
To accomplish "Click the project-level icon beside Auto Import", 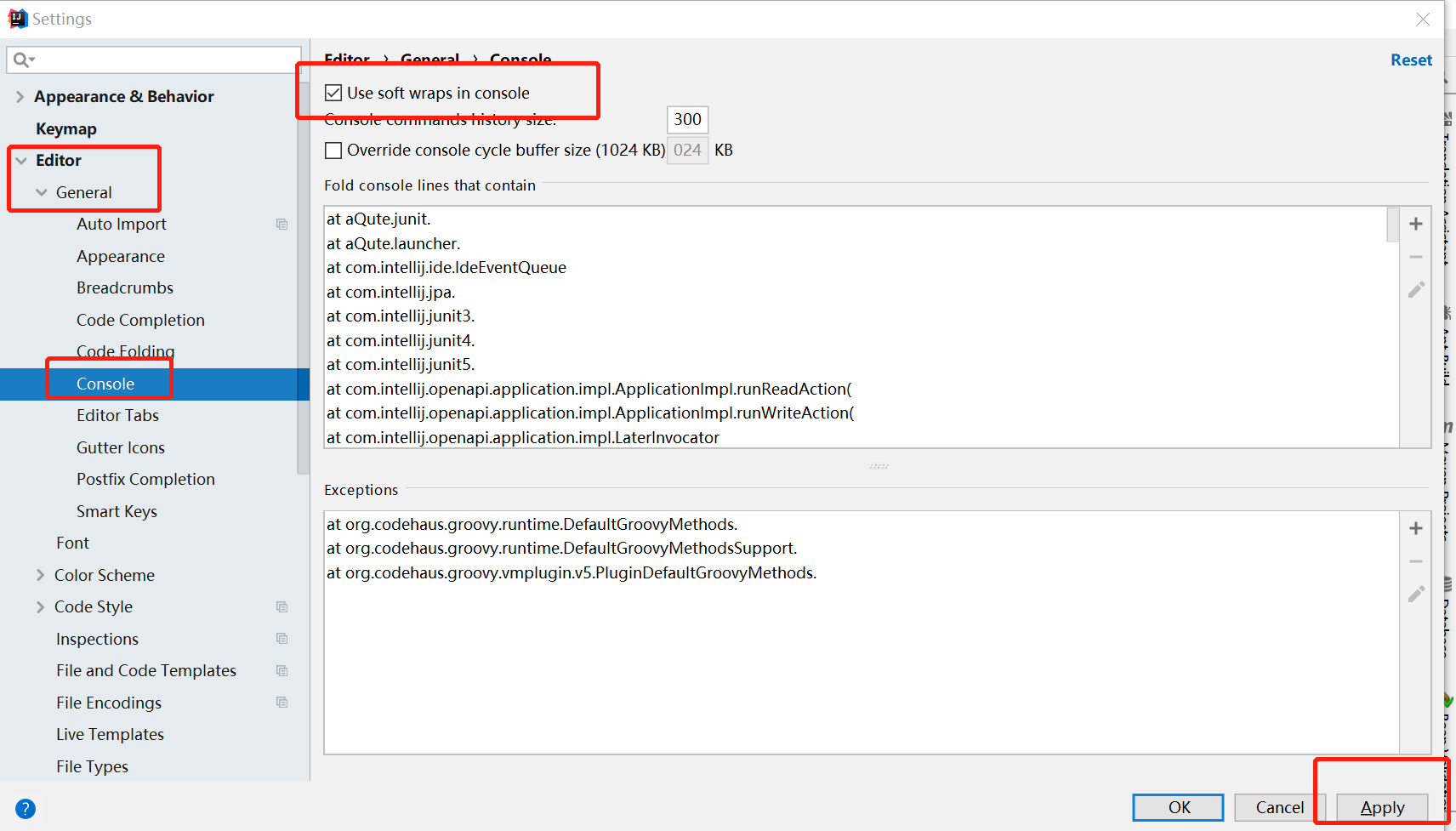I will pyautogui.click(x=282, y=225).
